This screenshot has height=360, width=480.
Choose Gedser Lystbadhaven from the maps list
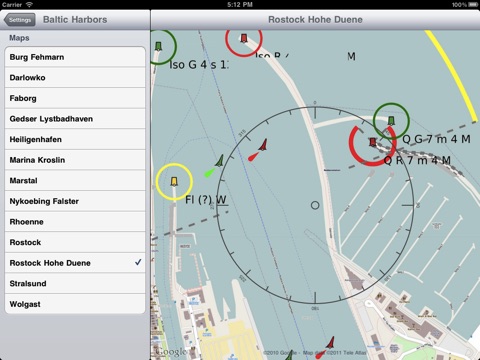(75, 119)
